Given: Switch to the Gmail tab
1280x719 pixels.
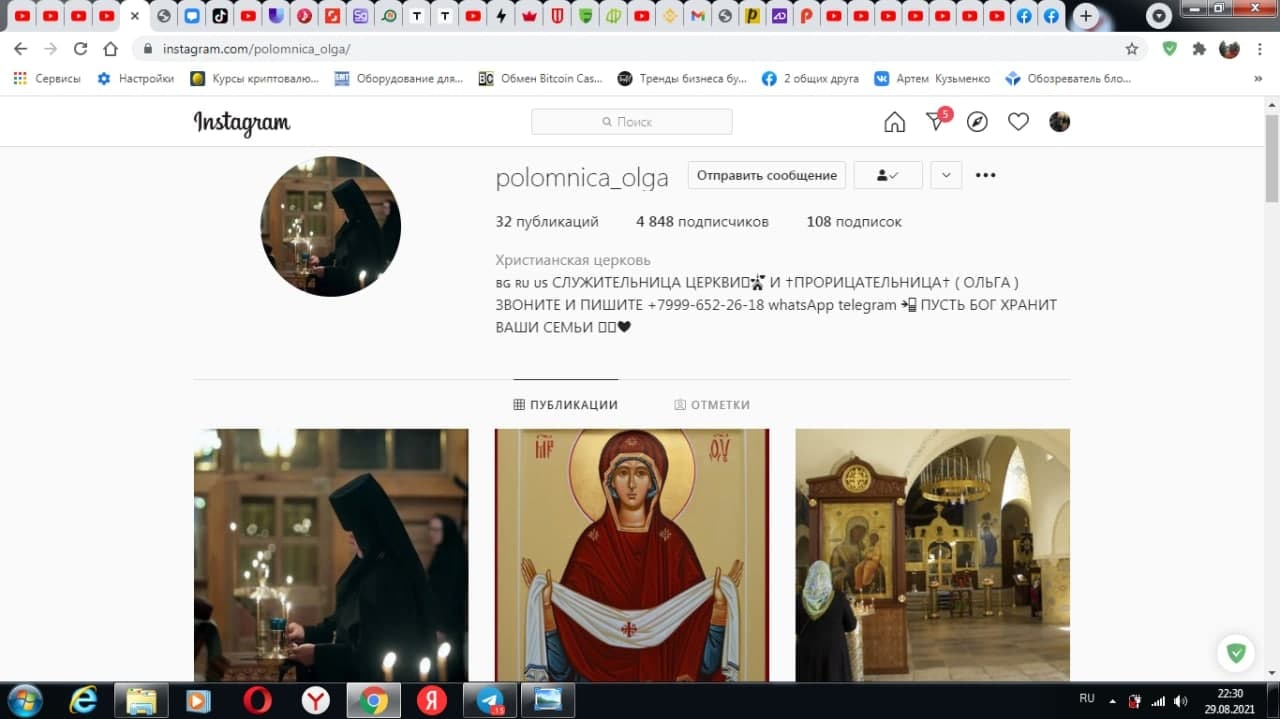Looking at the screenshot, I should (697, 16).
